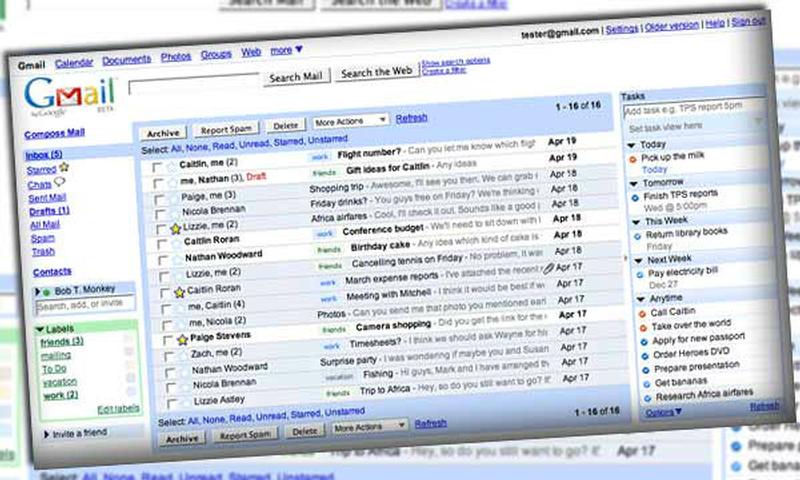Click the top Report Spam button
The width and height of the screenshot is (800, 480).
click(226, 130)
